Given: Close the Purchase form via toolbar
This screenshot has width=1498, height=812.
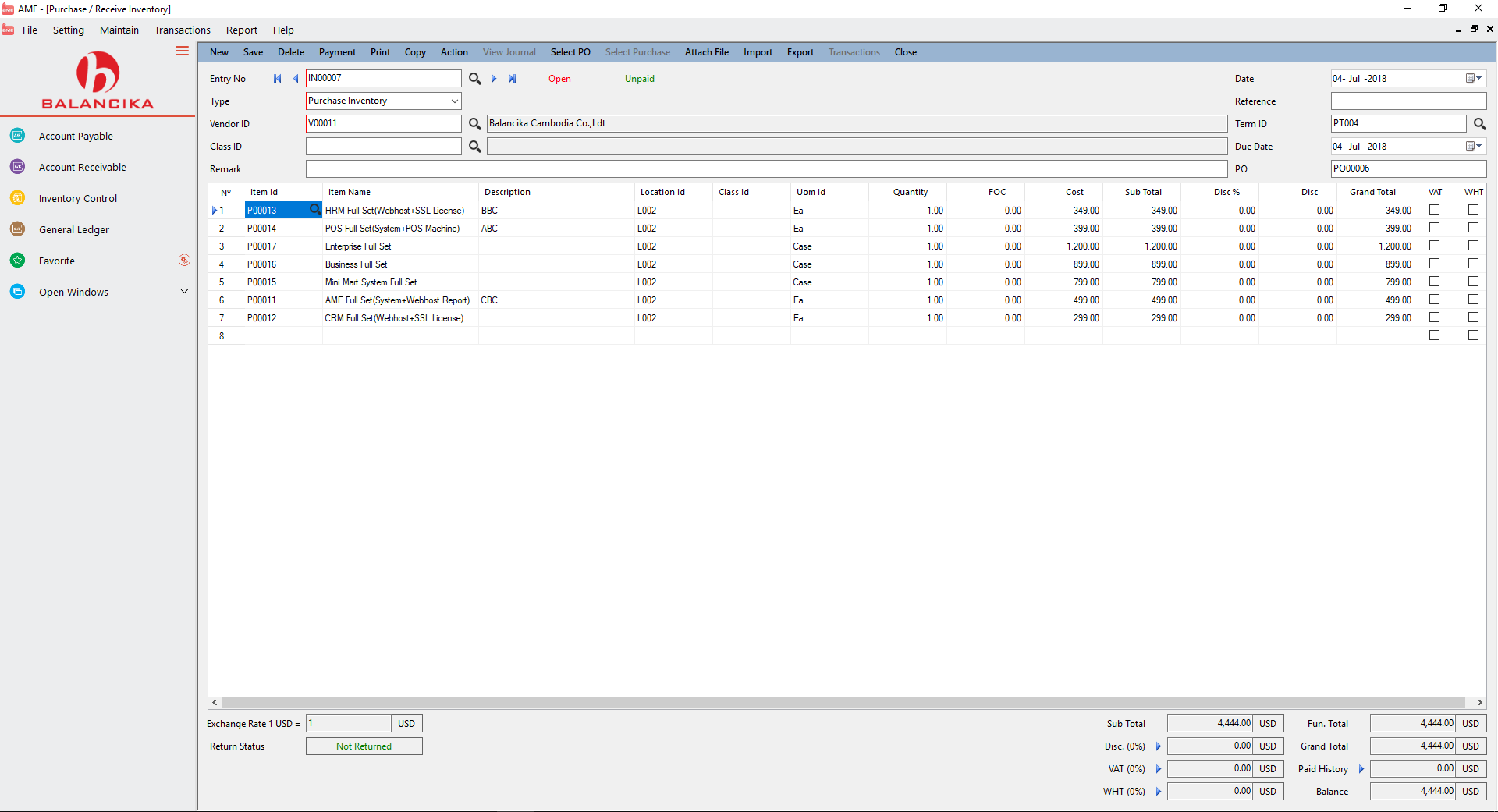Looking at the screenshot, I should [x=906, y=52].
